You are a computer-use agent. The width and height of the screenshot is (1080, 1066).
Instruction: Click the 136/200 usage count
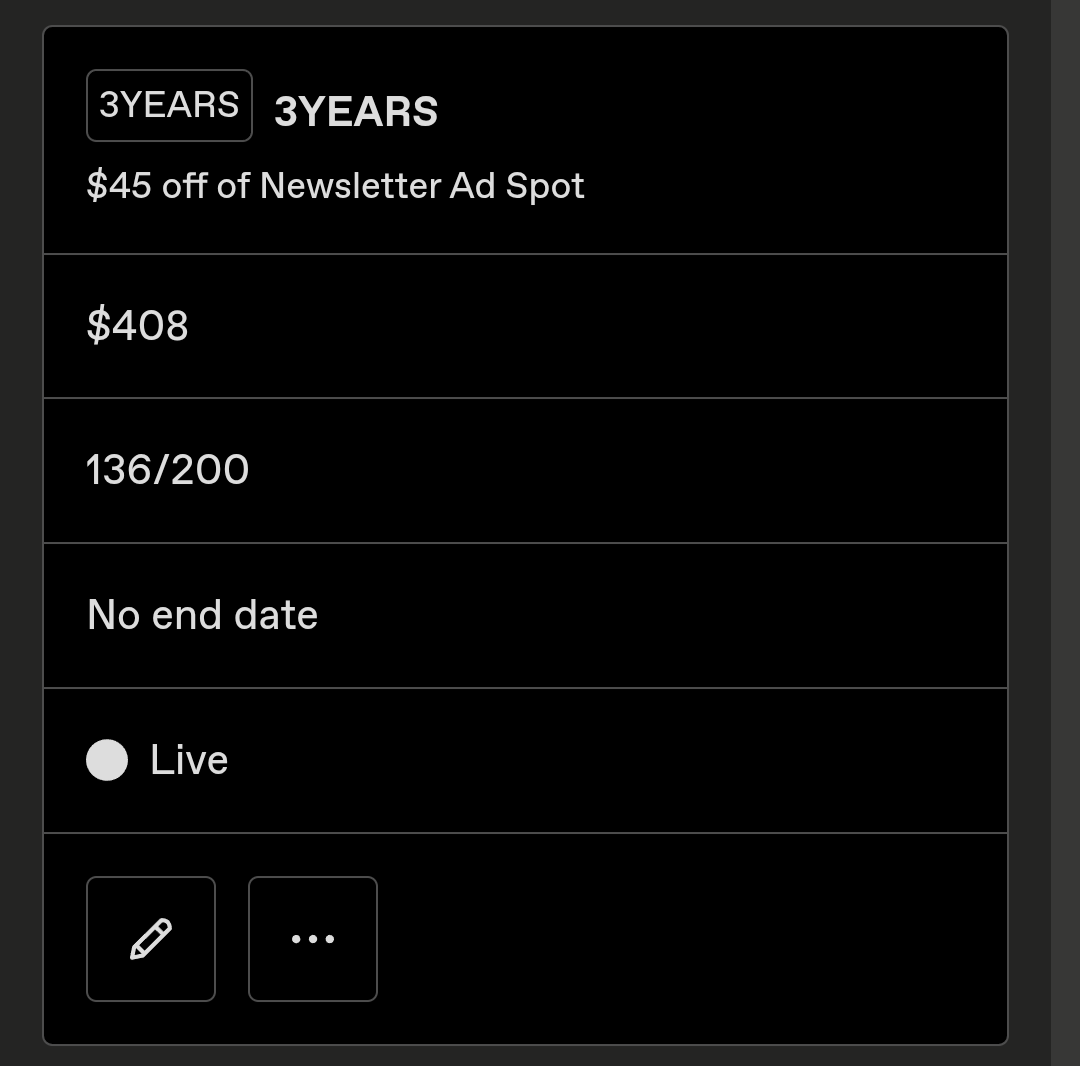click(168, 470)
